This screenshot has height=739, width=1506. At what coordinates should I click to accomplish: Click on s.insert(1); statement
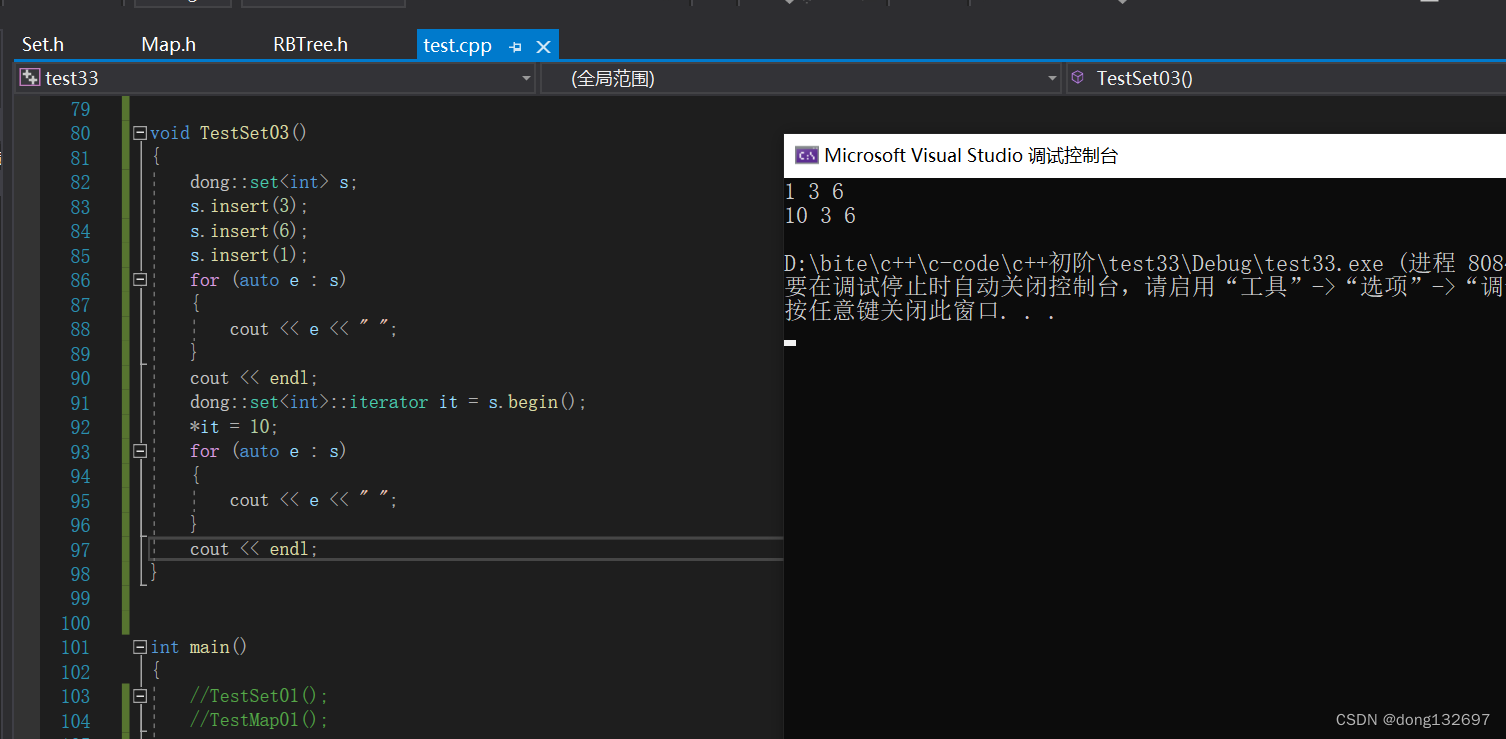(249, 255)
